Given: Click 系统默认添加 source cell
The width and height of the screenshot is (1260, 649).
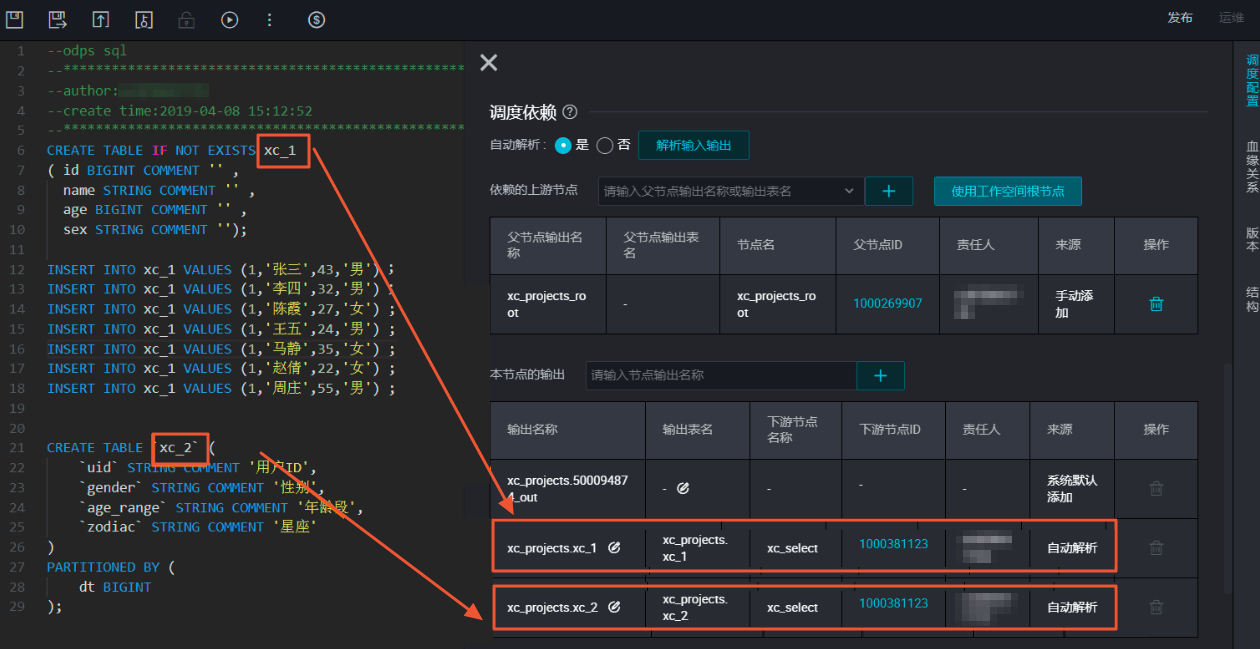Looking at the screenshot, I should pos(1072,488).
